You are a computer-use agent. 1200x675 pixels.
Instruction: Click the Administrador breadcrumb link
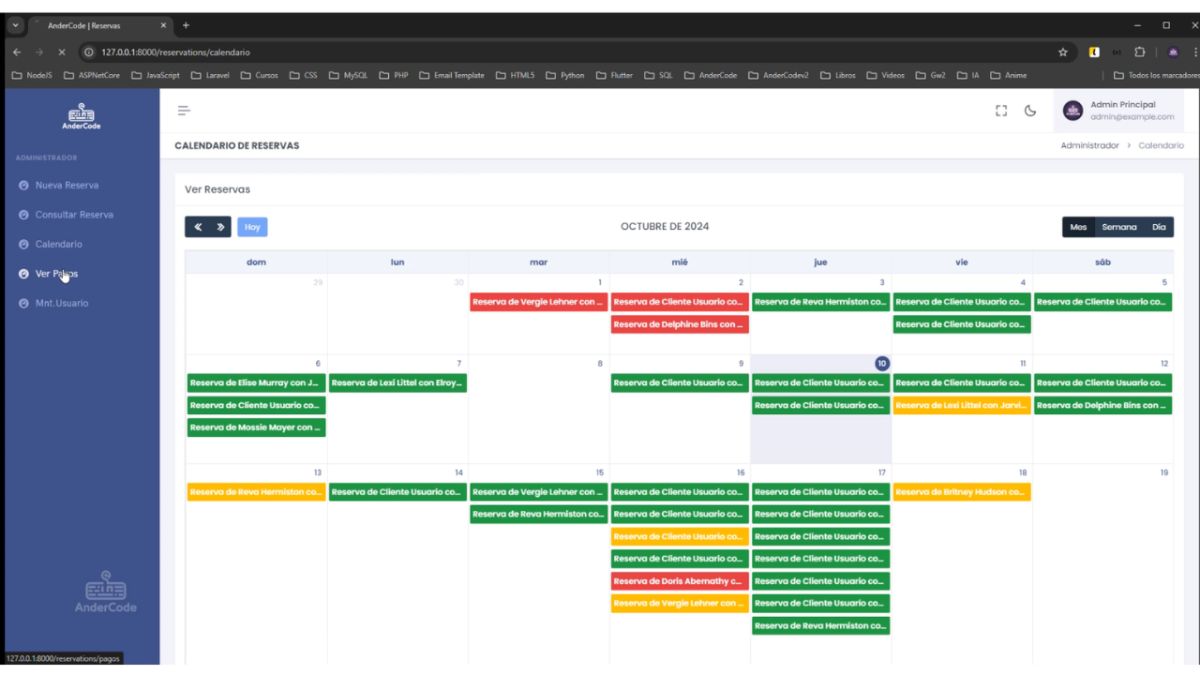1089,146
